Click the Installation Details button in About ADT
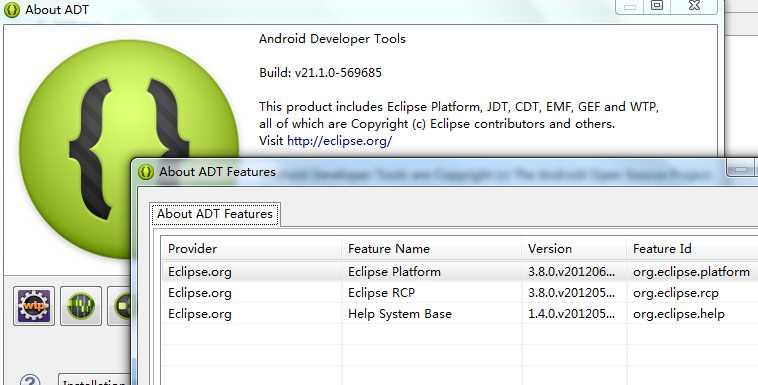The height and width of the screenshot is (385, 758). 95,380
